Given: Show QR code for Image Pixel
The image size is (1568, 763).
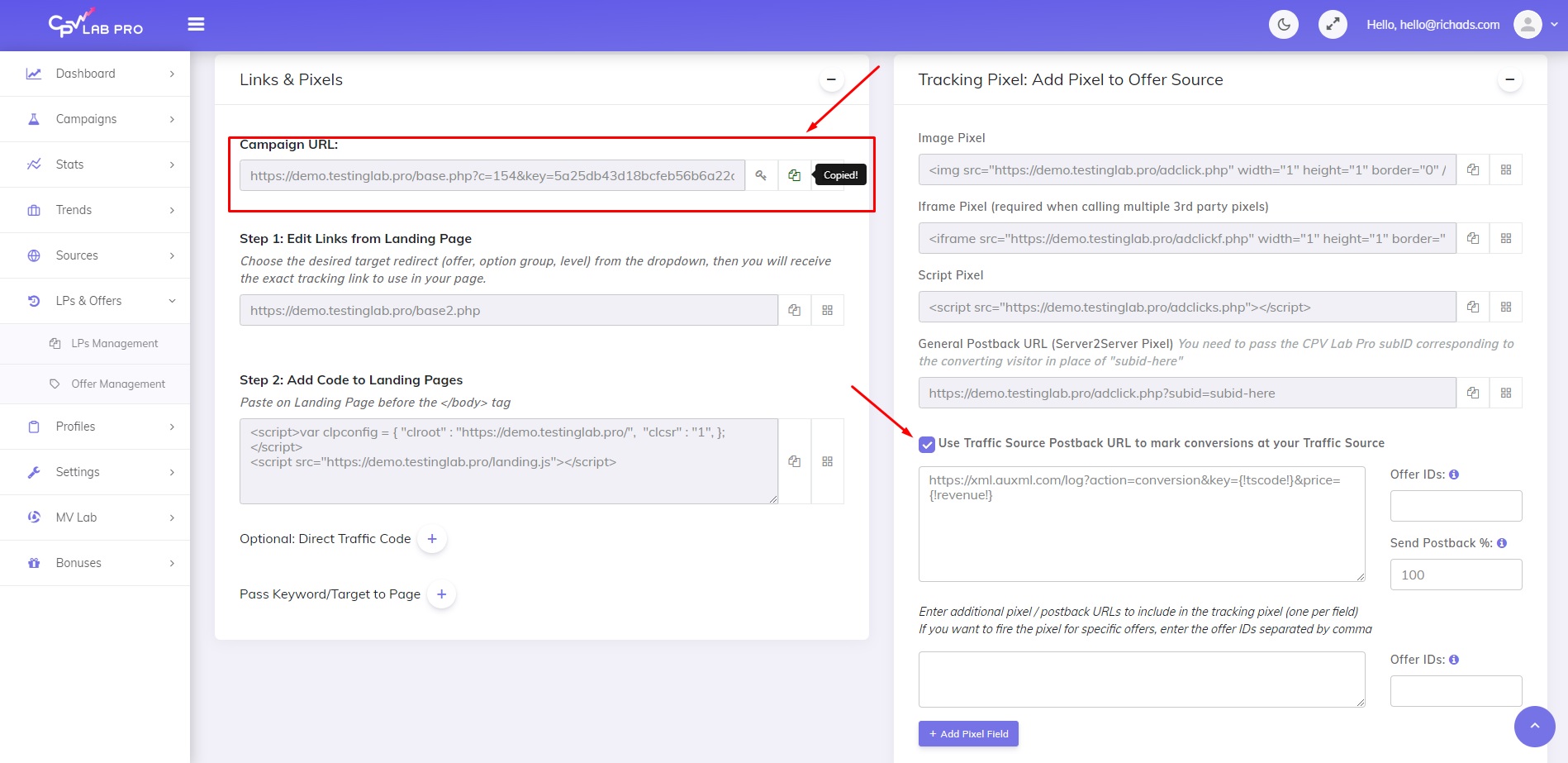Looking at the screenshot, I should coord(1506,169).
